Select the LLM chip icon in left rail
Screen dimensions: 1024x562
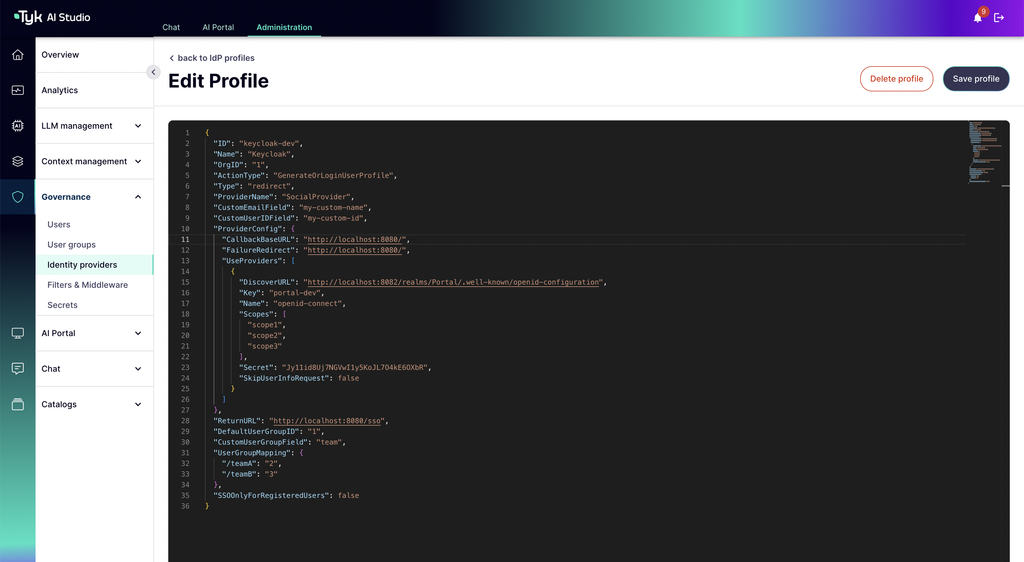click(x=17, y=126)
